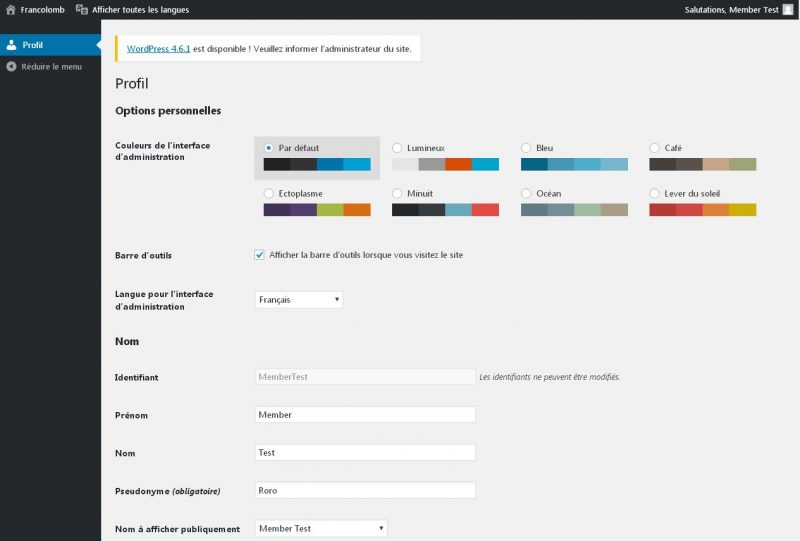Click the Pseudonyme field containing Roro
Viewport: 800px width, 541px height.
tap(365, 490)
